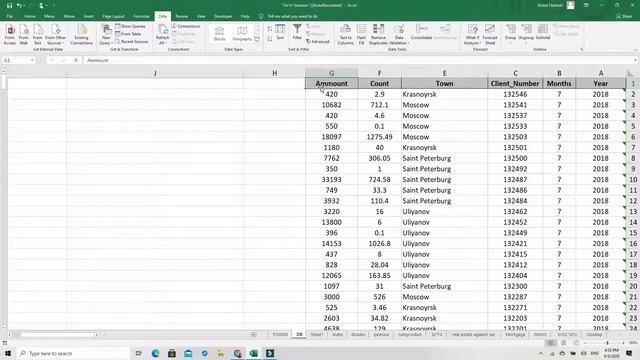Screen dimensions: 640x360
Task: Toggle the Filter funnel
Action: pyautogui.click(x=297, y=32)
